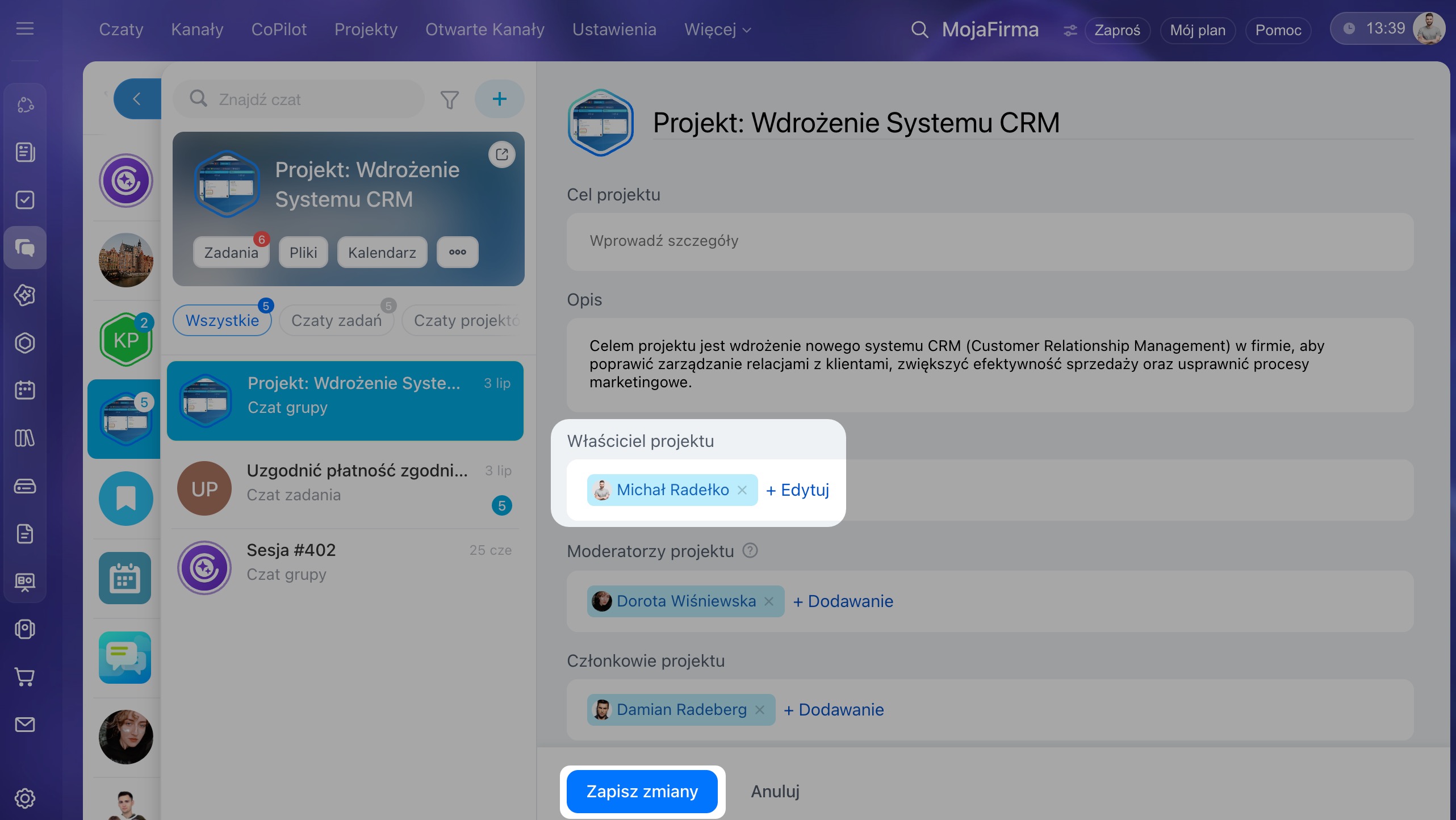Remove Michał Radełko as owner
The width and height of the screenshot is (1456, 820).
coord(742,490)
